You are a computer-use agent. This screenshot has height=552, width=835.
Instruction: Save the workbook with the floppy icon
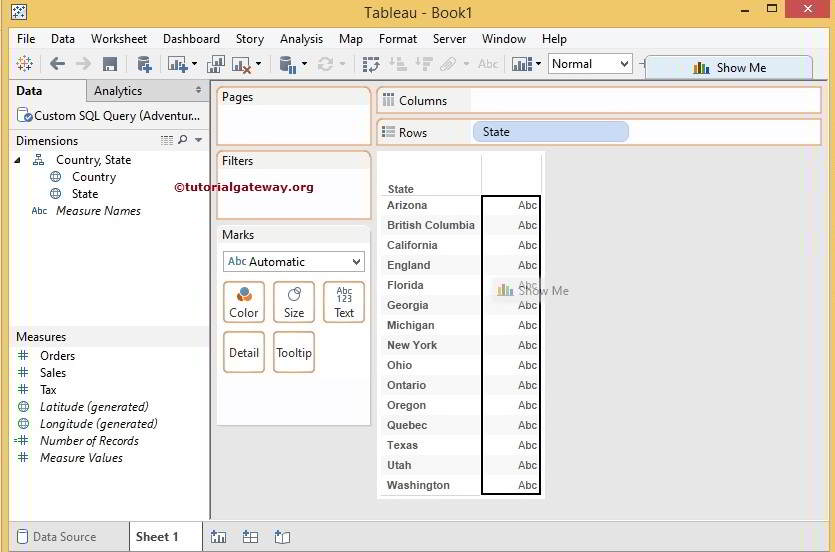[110, 64]
